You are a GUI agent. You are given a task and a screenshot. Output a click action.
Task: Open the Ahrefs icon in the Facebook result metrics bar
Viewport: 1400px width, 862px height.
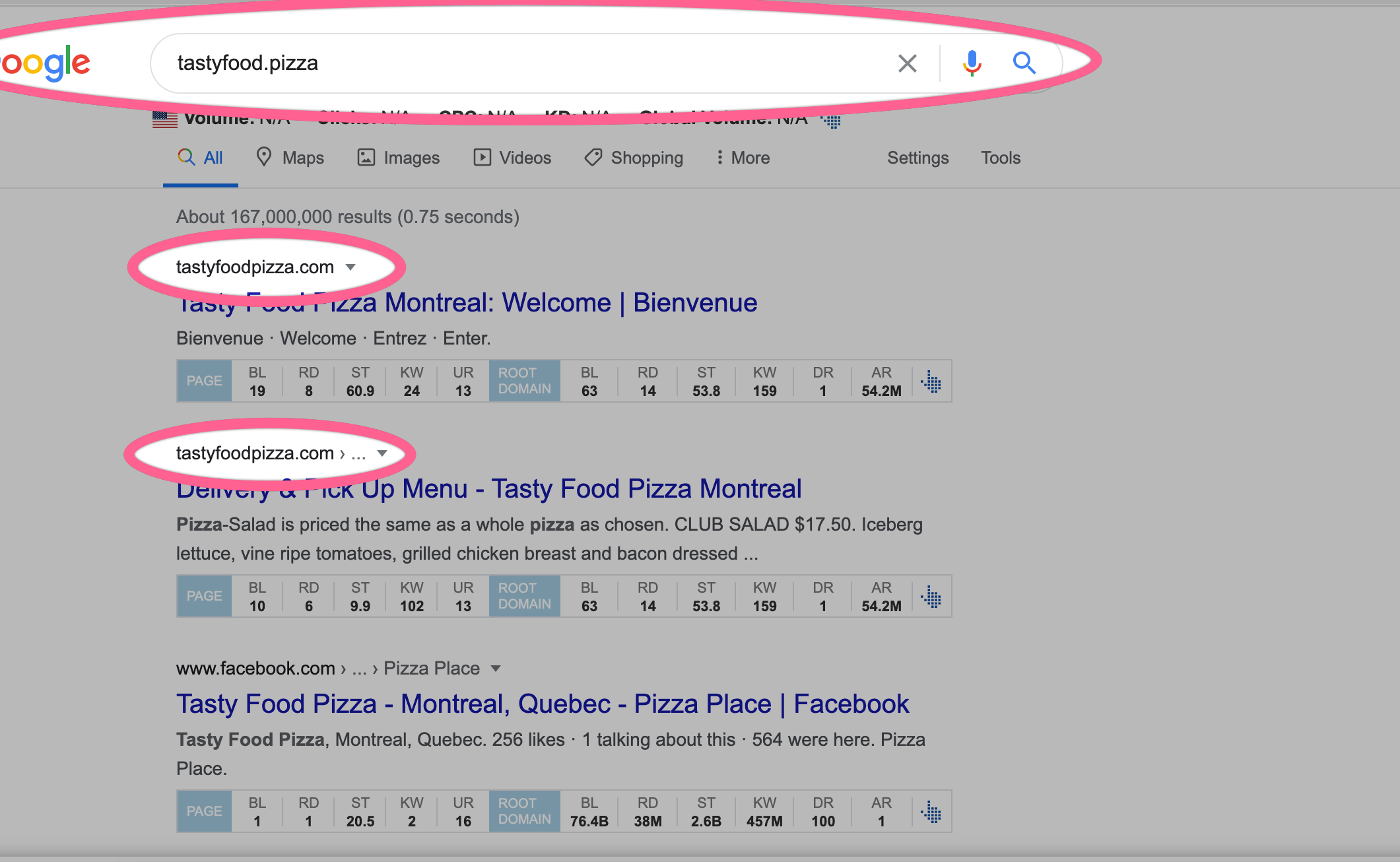[931, 812]
